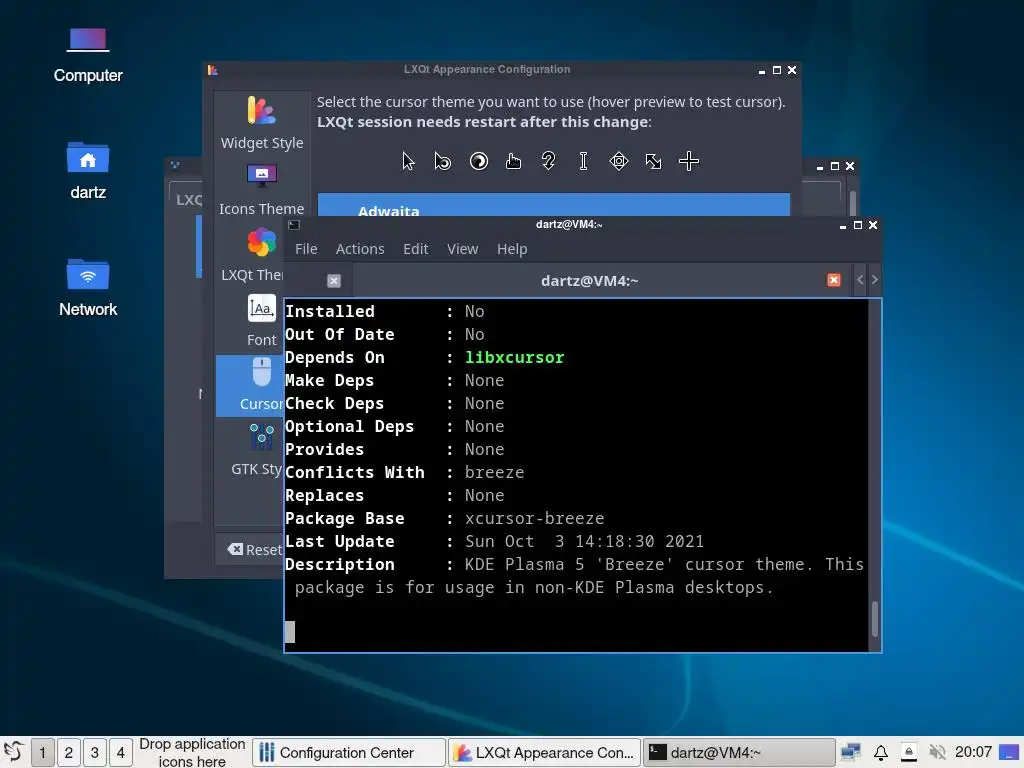This screenshot has height=768, width=1024.
Task: Click the network status tray icon
Action: [850, 752]
